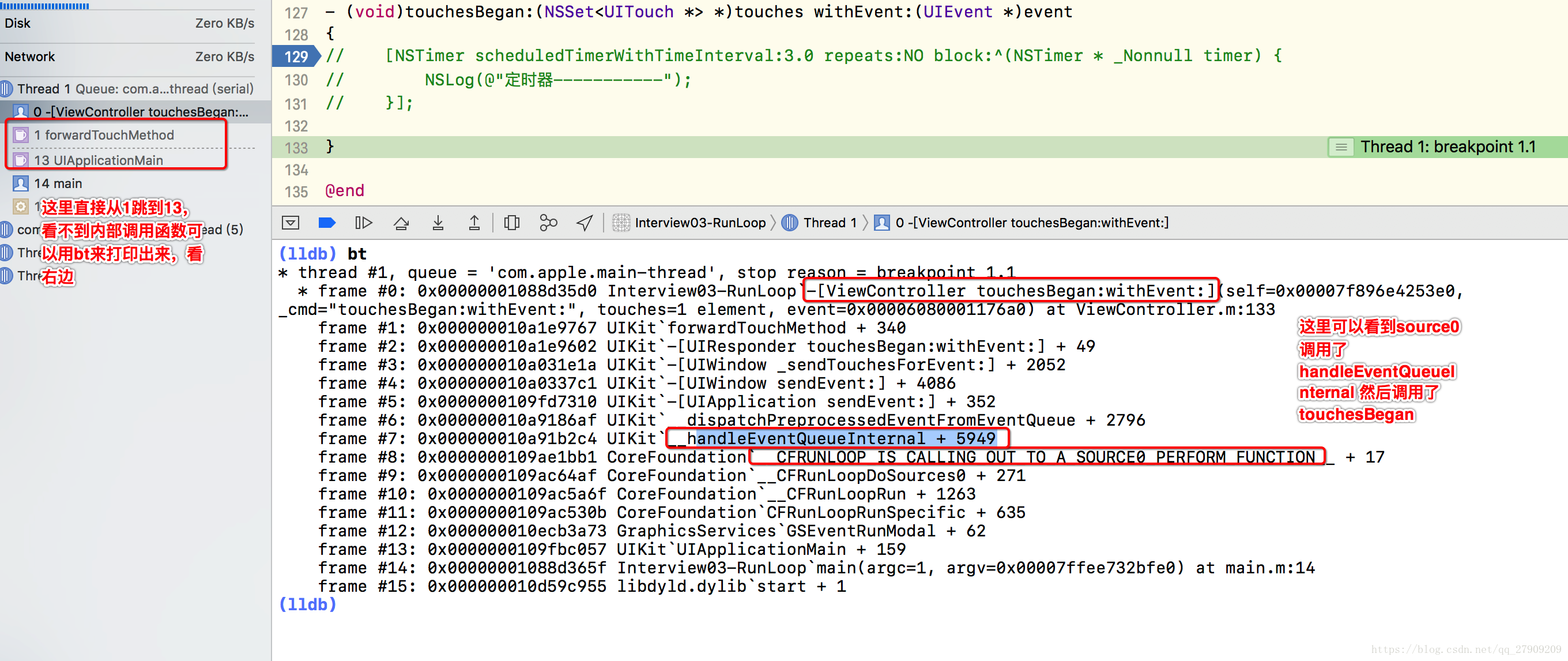Click frame #13 UIApplicationMain + 159 line

[612, 550]
